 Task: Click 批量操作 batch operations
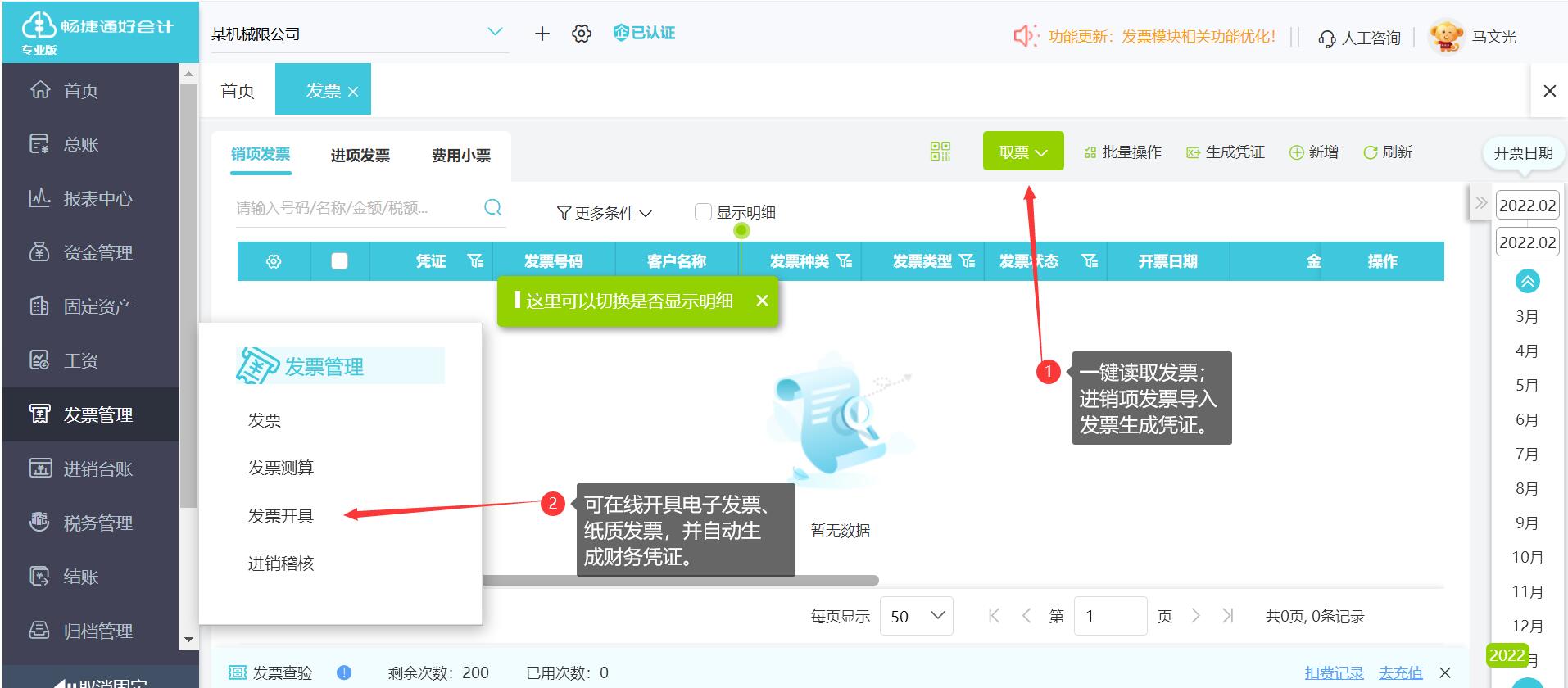pyautogui.click(x=1122, y=152)
